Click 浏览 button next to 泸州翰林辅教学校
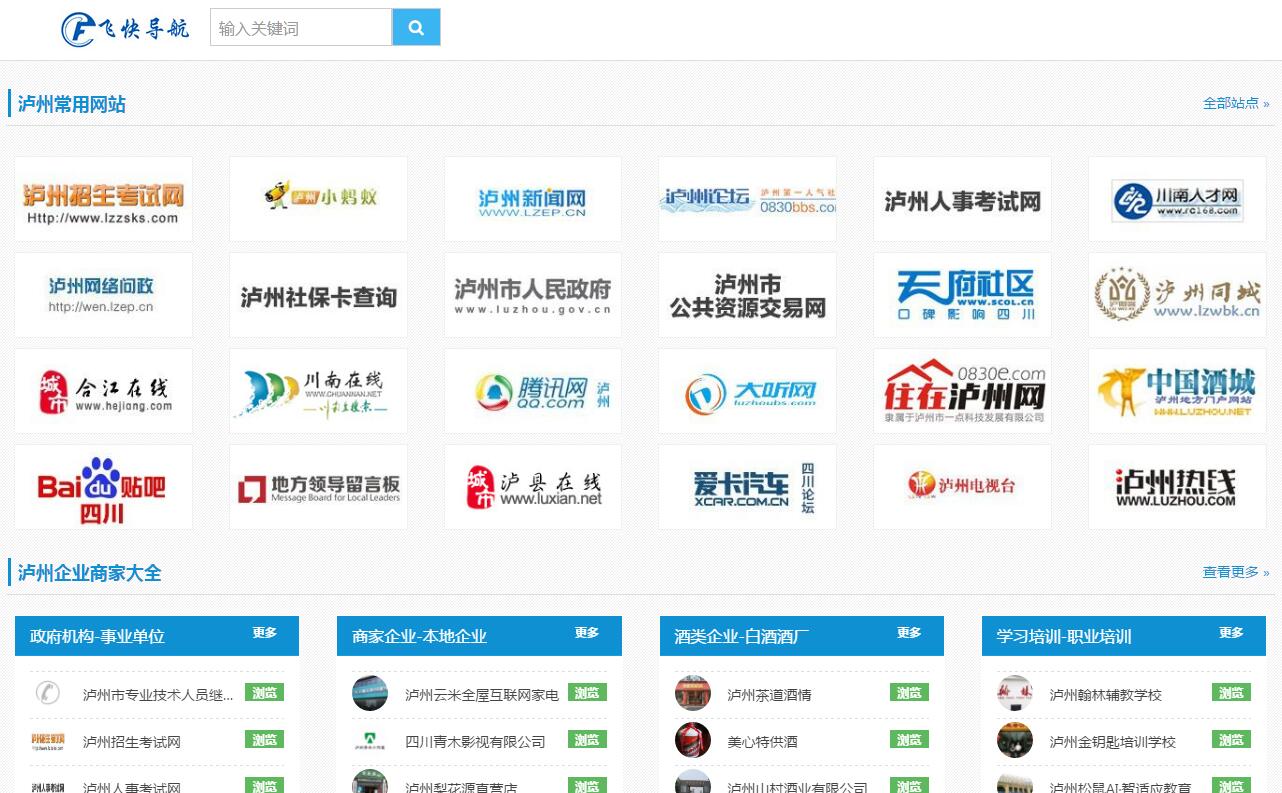Viewport: 1282px width, 793px height. click(x=1231, y=693)
